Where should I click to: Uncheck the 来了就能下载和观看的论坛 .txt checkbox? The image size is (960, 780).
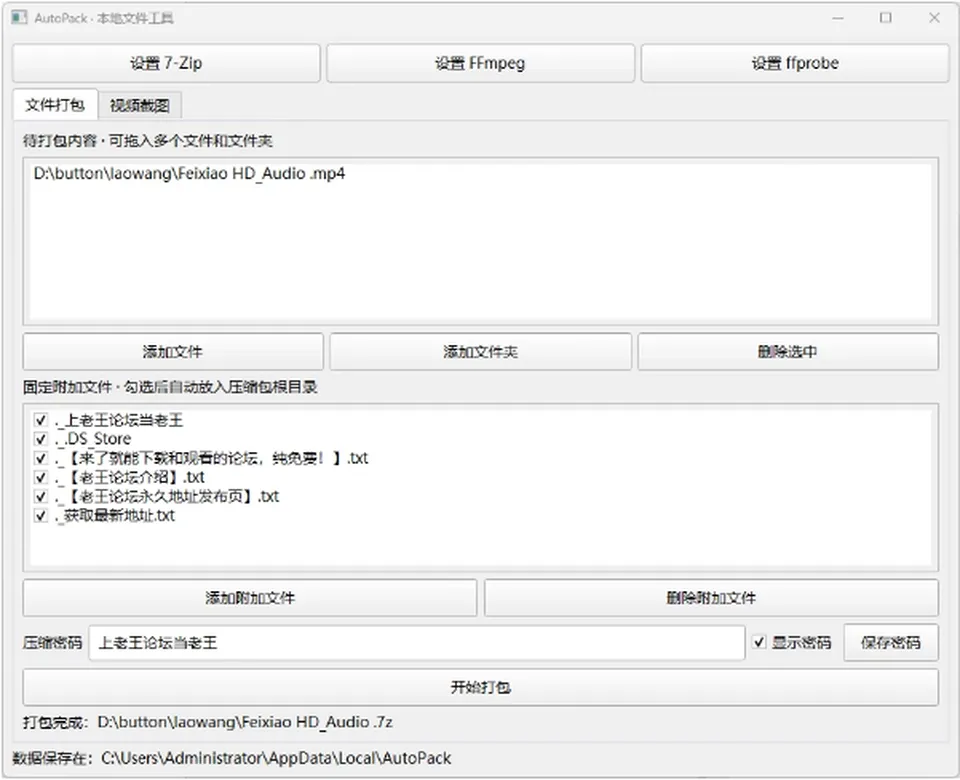pyautogui.click(x=40, y=458)
